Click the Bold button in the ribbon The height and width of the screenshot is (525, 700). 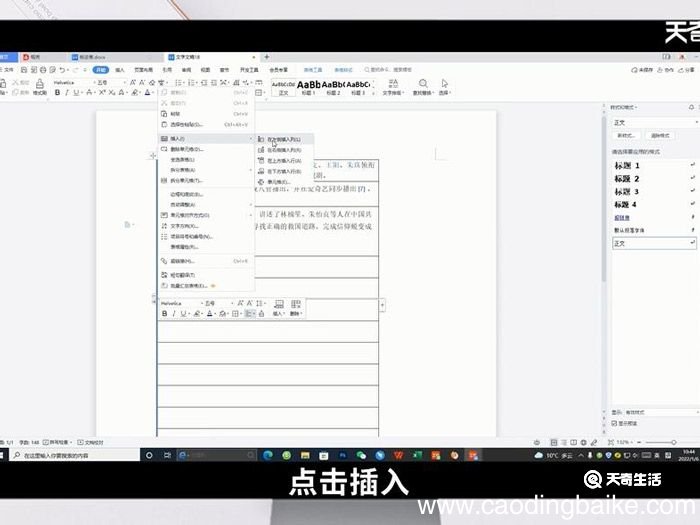[x=57, y=92]
